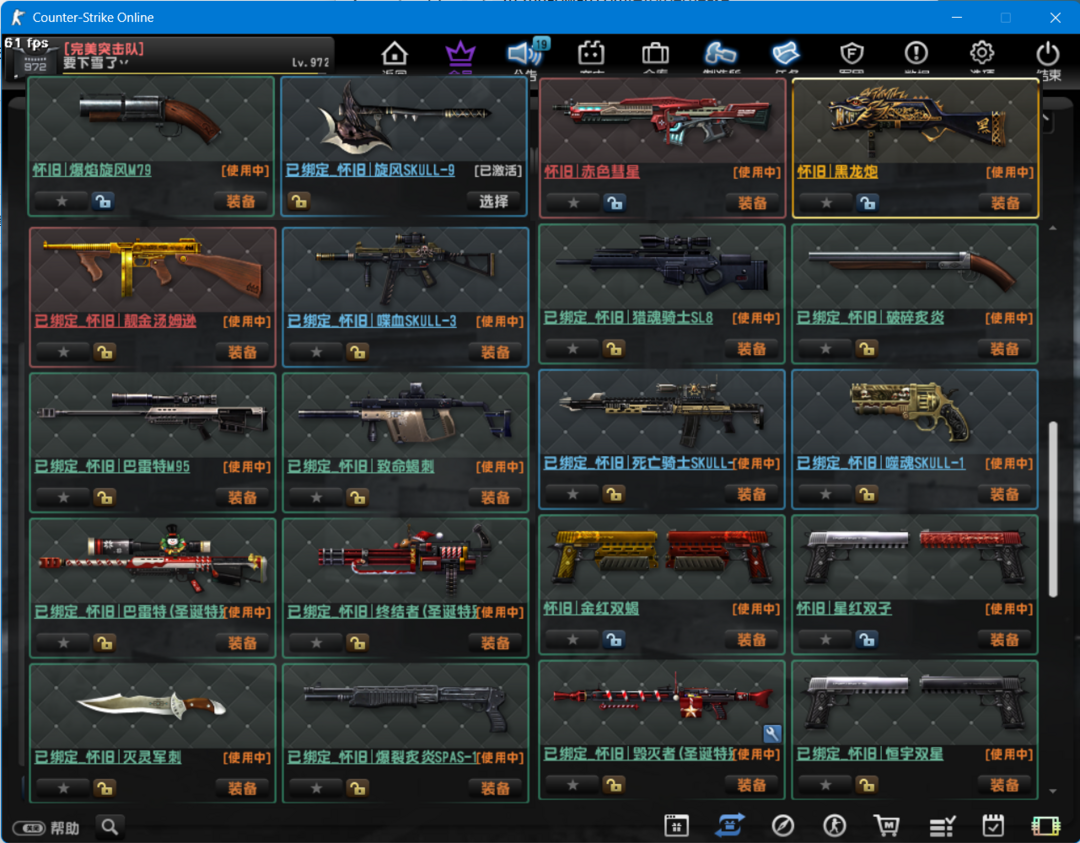The width and height of the screenshot is (1080, 843).
Task: Click the gold lock on 噬魂SKULL-1 card
Action: pos(866,495)
